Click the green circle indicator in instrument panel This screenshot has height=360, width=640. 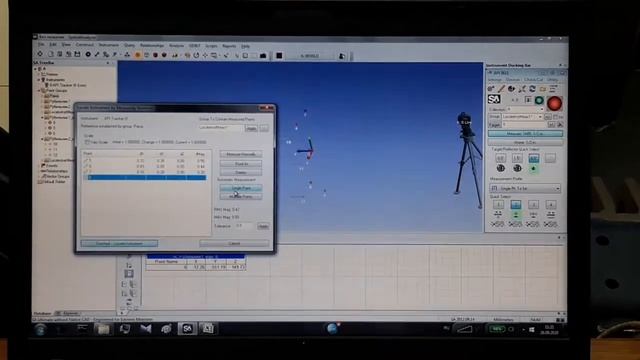(539, 100)
